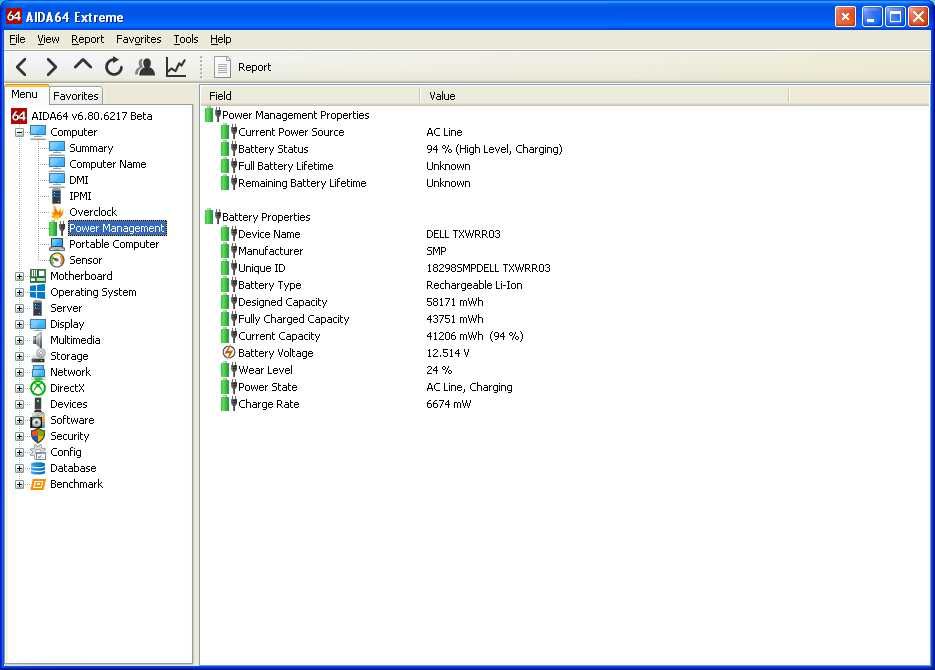Expand the Config node
This screenshot has height=670, width=935.
[20, 452]
